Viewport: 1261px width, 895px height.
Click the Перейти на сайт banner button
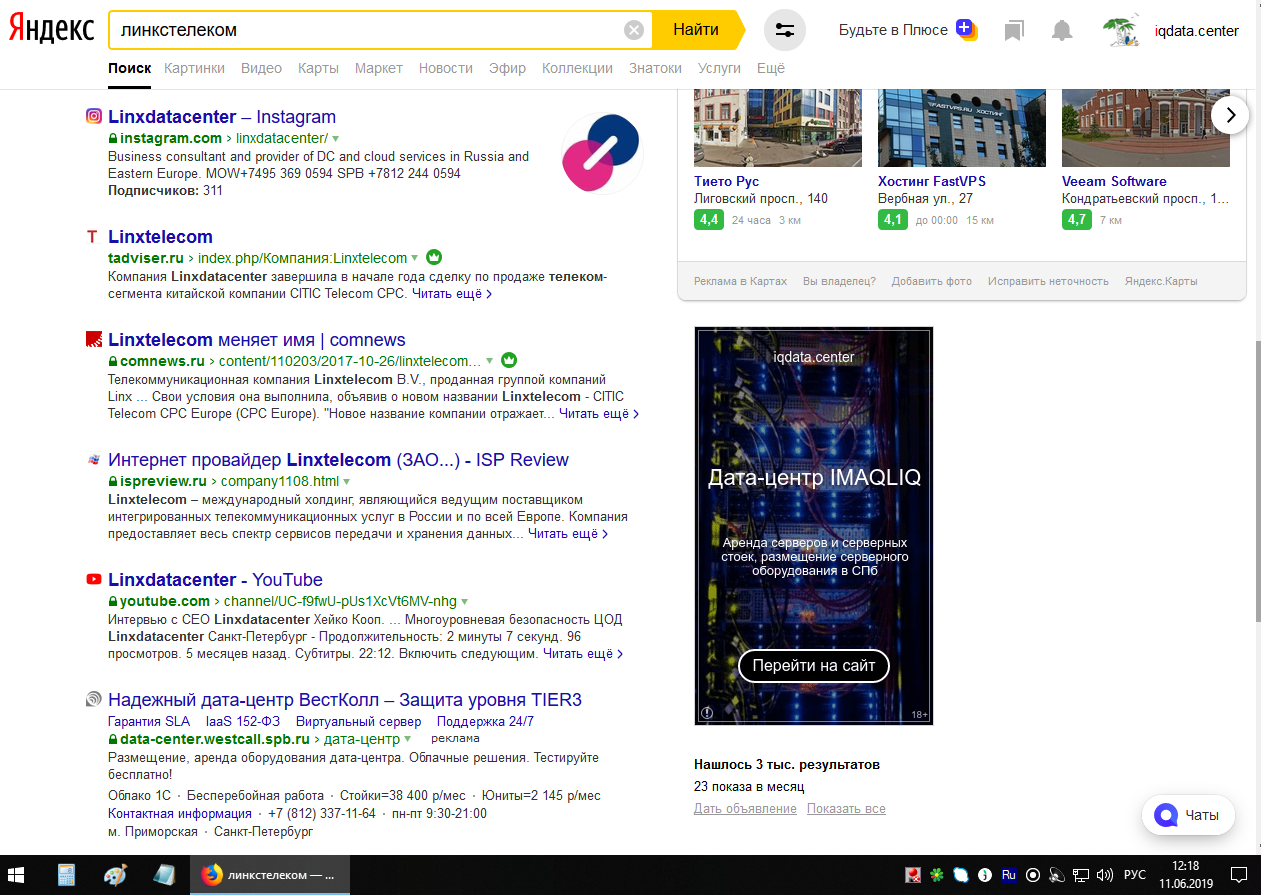814,665
